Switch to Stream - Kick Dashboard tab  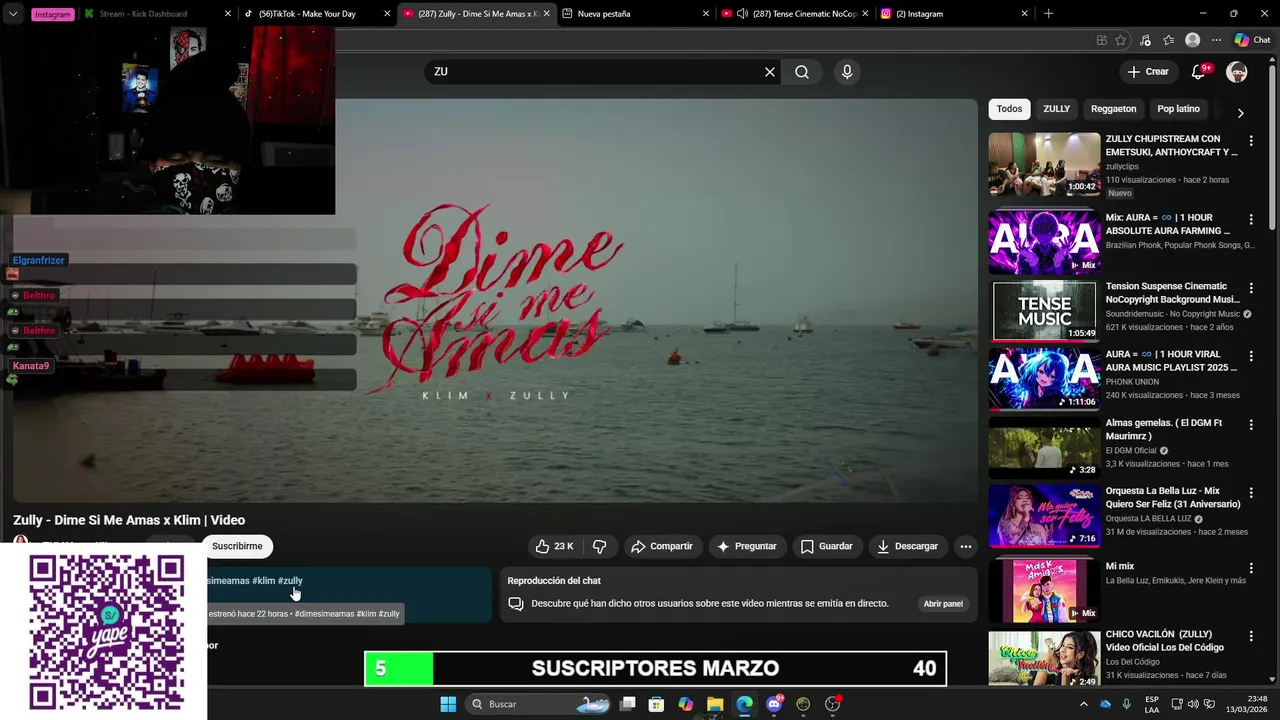155,14
